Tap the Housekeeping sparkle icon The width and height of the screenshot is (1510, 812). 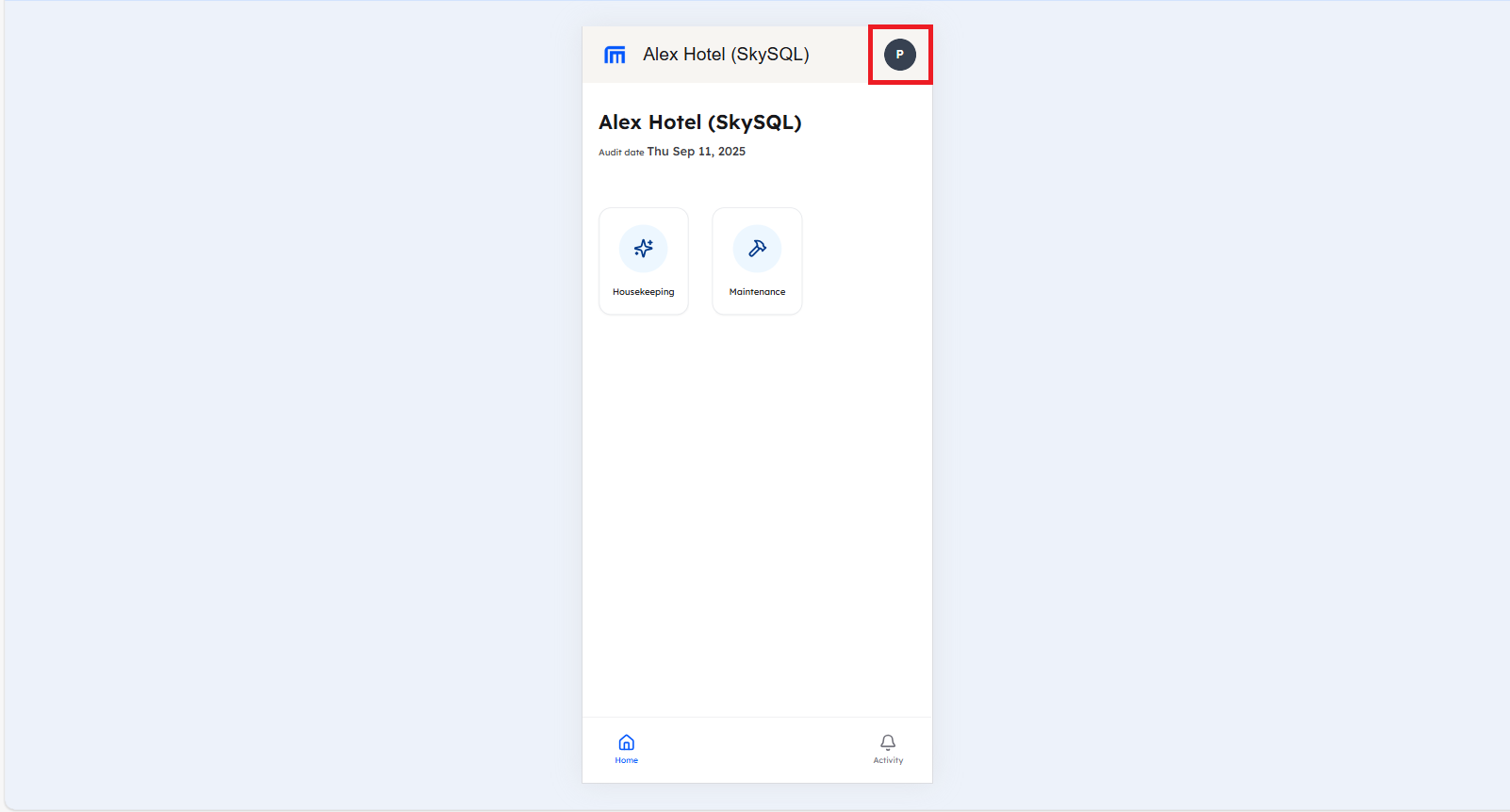(644, 249)
